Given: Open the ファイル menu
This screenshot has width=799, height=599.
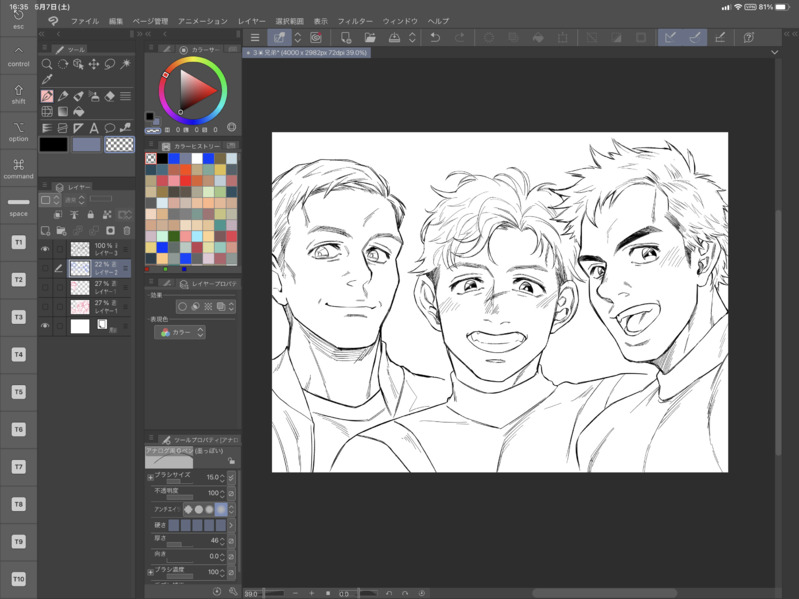Looking at the screenshot, I should [x=85, y=21].
